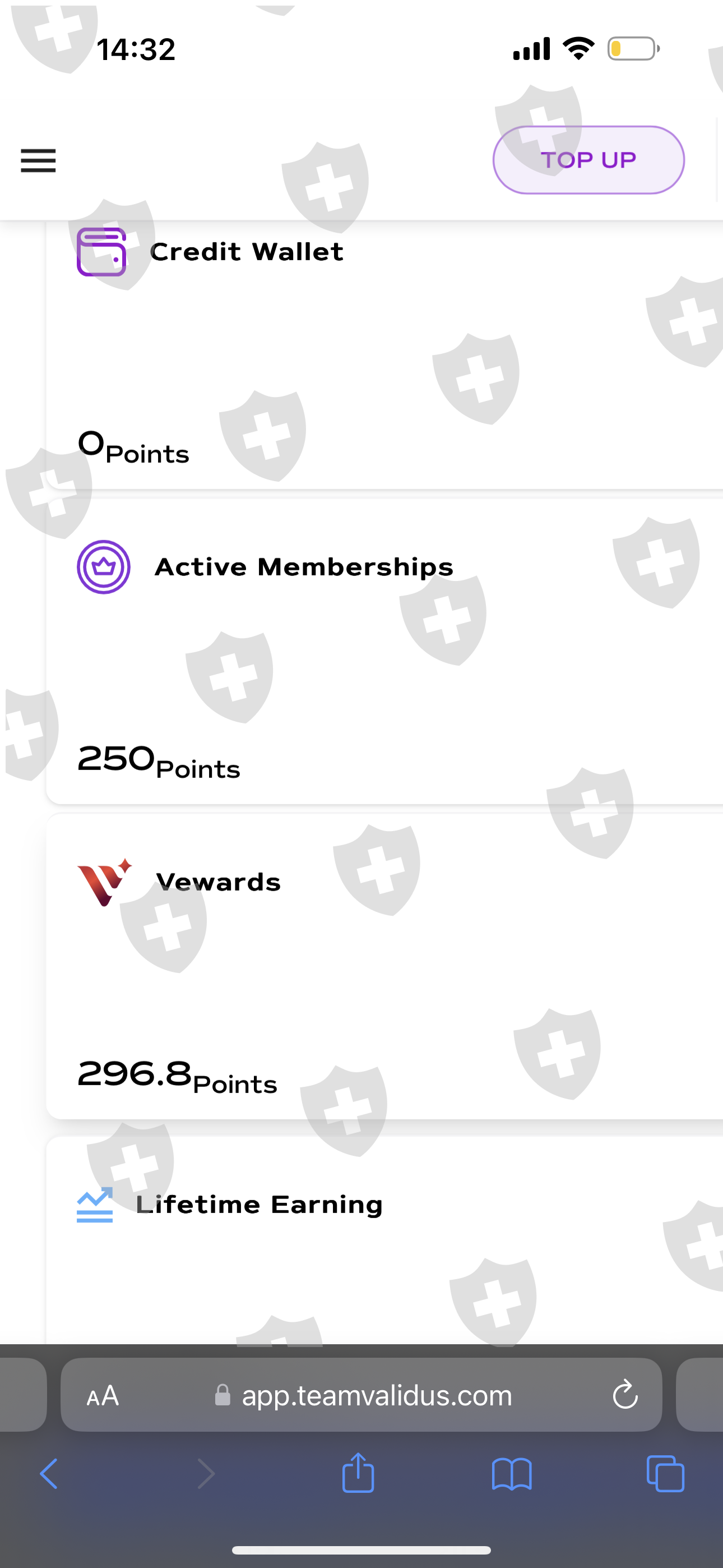Click the Active Memberships crown icon
Image resolution: width=723 pixels, height=1568 pixels.
click(104, 567)
